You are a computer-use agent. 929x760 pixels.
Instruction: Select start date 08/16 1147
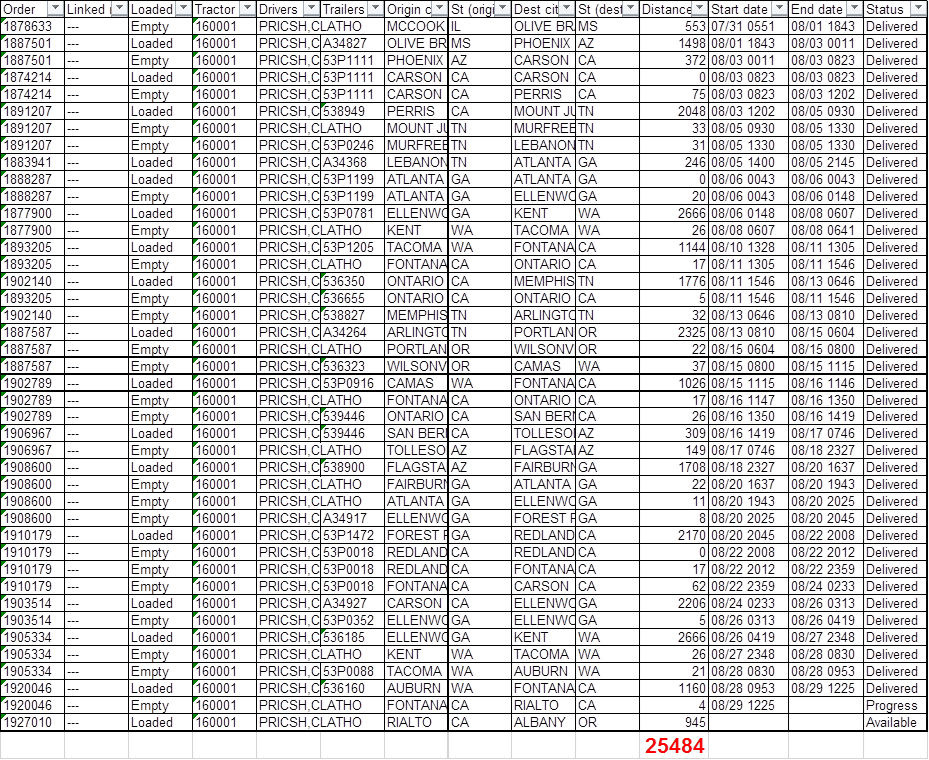click(748, 400)
